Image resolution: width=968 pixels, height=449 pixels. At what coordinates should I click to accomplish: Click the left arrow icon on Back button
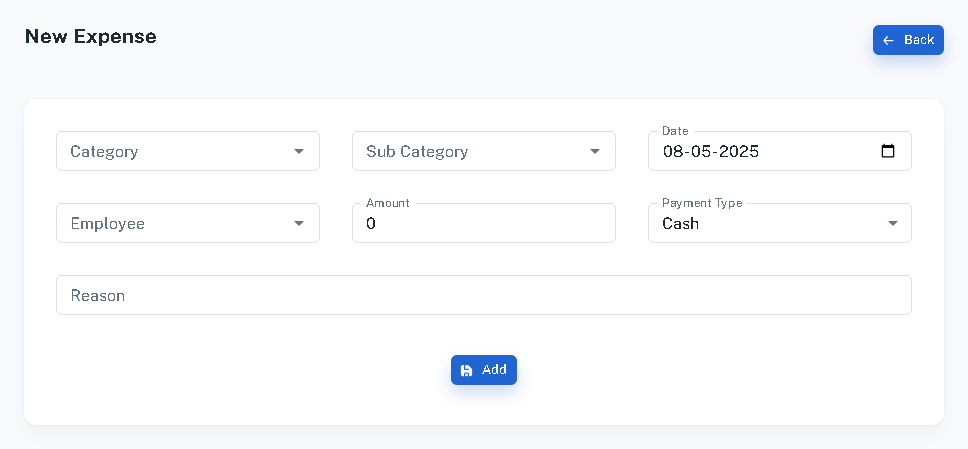[x=888, y=40]
